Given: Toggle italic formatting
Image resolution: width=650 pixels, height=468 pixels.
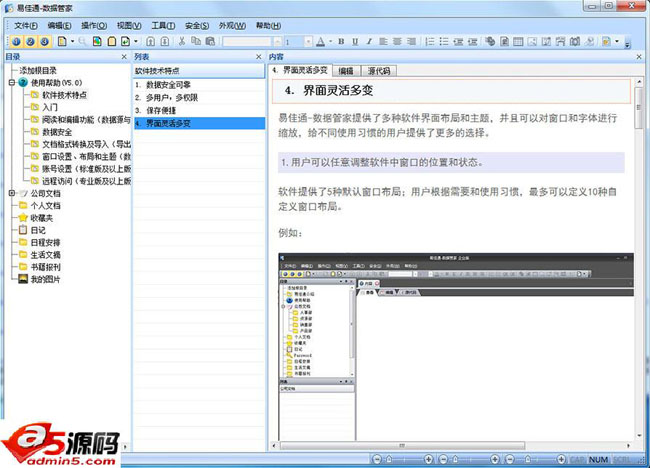Looking at the screenshot, I should pos(369,41).
